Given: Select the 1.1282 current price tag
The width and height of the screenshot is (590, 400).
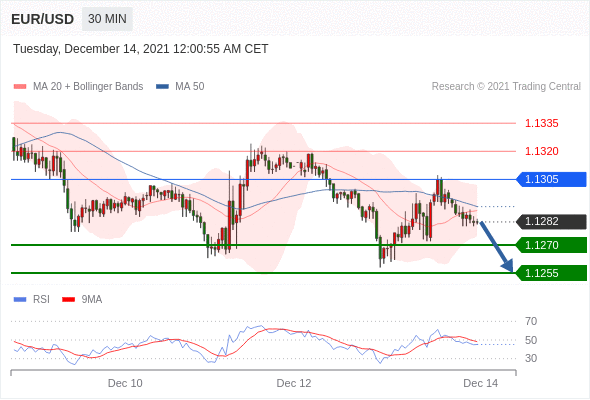Looking at the screenshot, I should coord(551,222).
